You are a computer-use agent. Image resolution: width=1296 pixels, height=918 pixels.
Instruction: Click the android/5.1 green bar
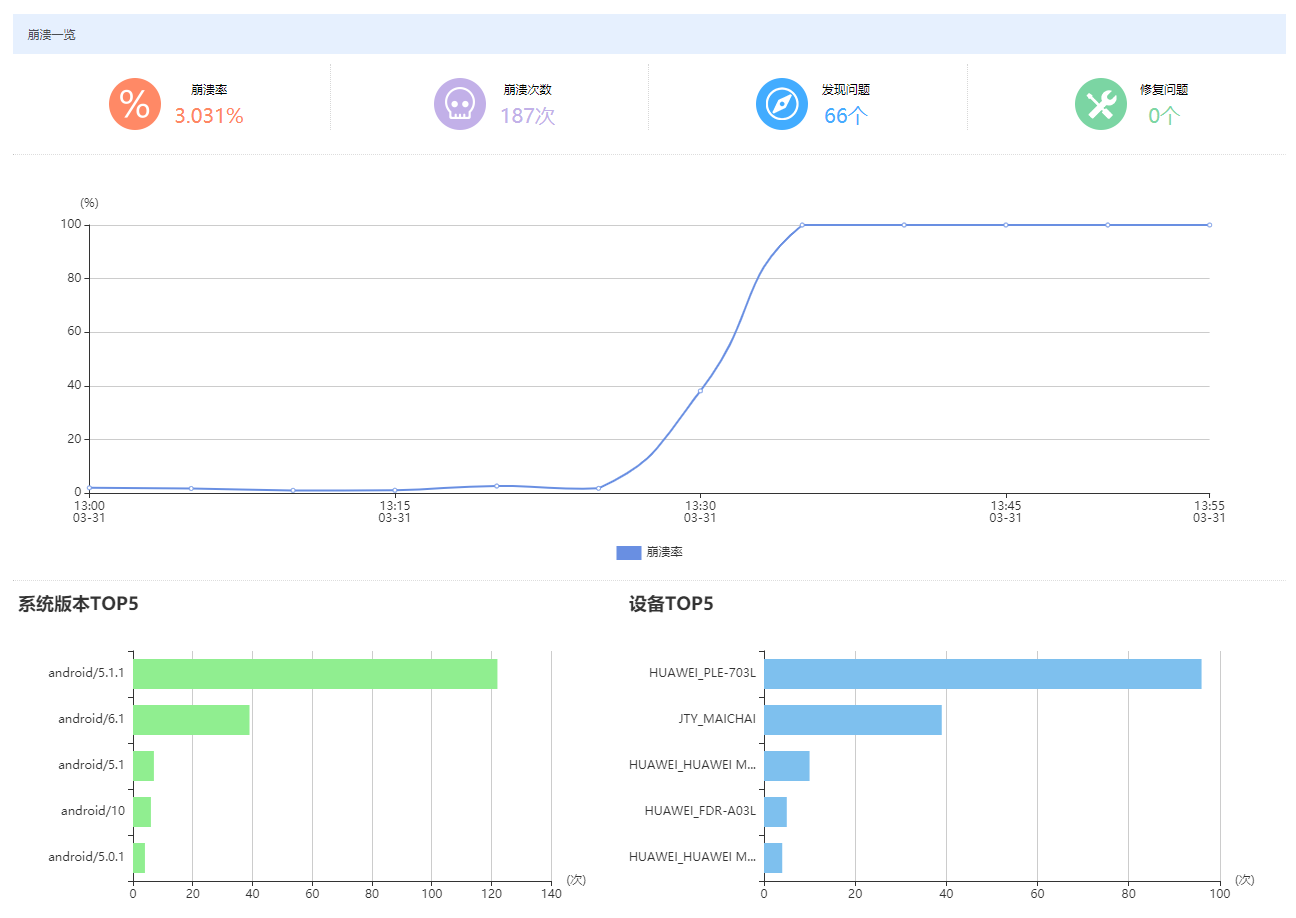143,766
